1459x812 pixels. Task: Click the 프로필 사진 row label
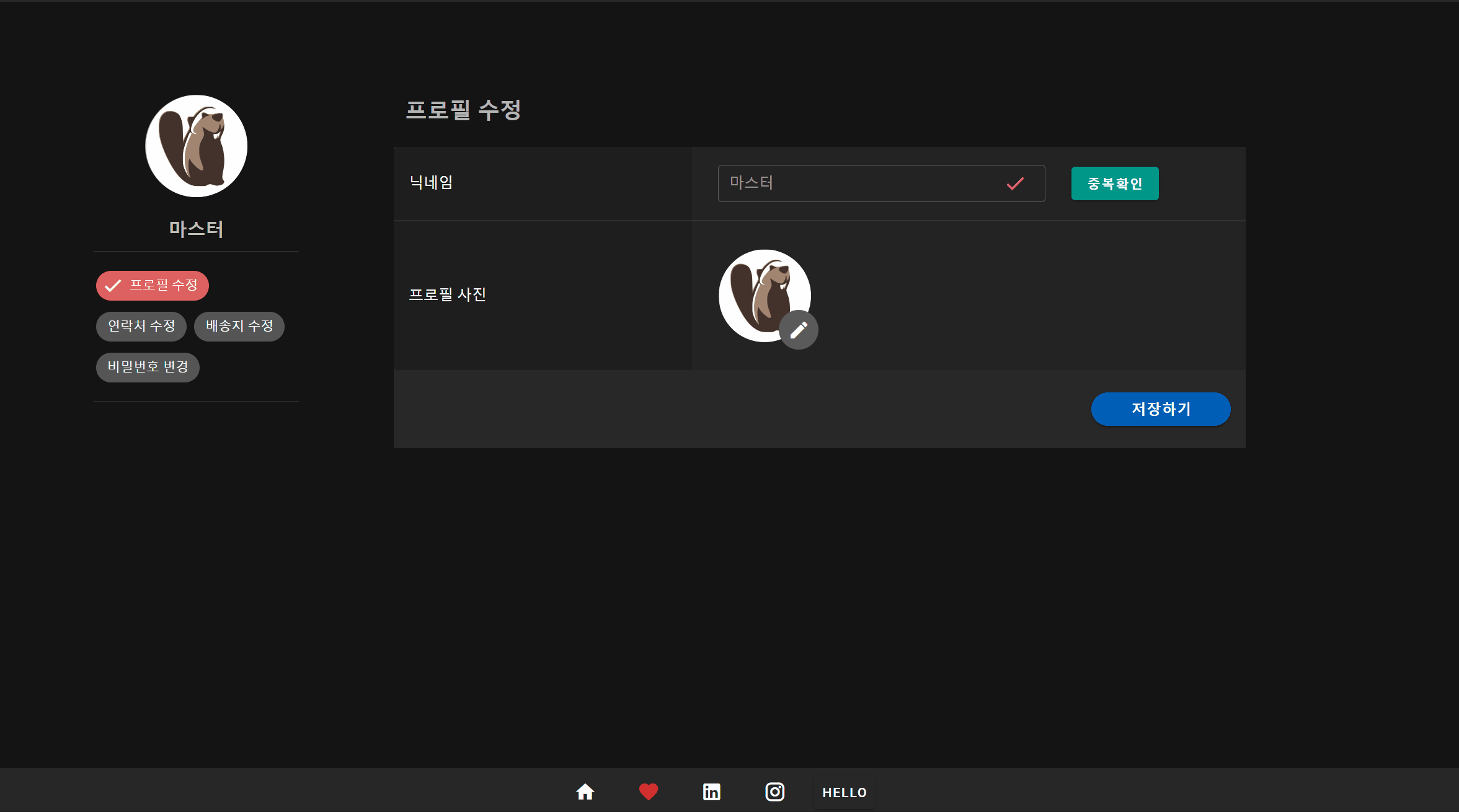pyautogui.click(x=447, y=295)
